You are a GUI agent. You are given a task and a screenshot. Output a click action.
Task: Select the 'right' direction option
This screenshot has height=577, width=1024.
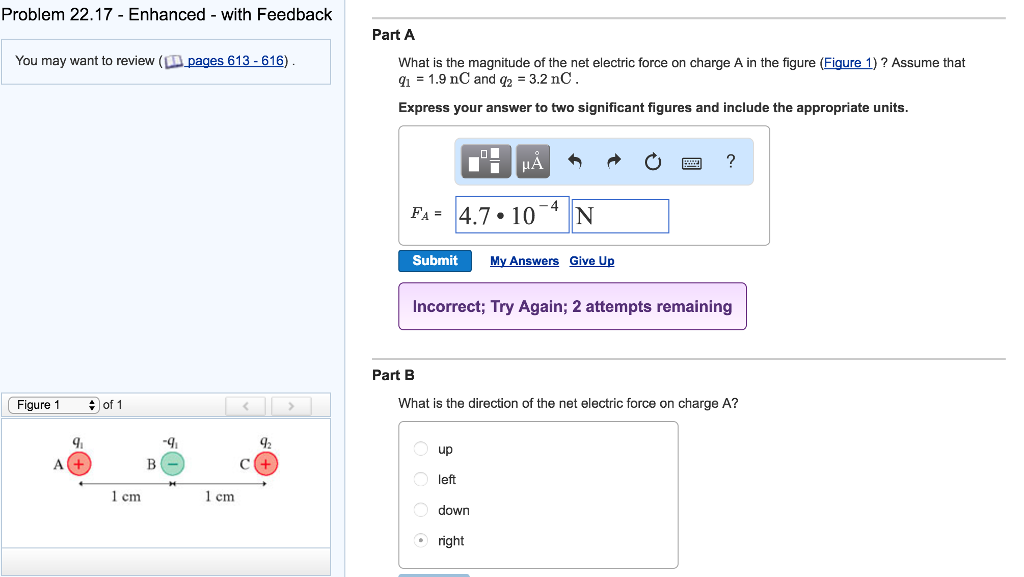click(422, 541)
